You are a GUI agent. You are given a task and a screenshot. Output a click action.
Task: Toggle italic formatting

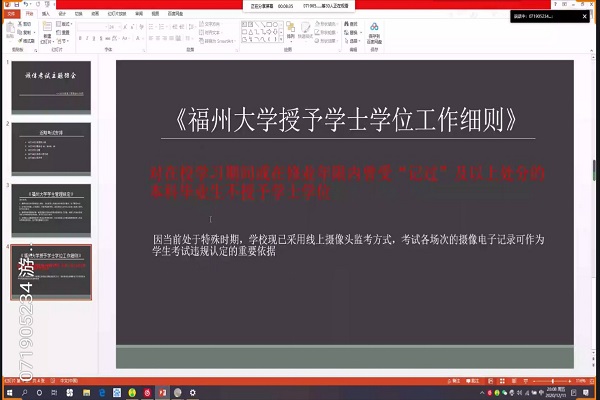[87, 38]
